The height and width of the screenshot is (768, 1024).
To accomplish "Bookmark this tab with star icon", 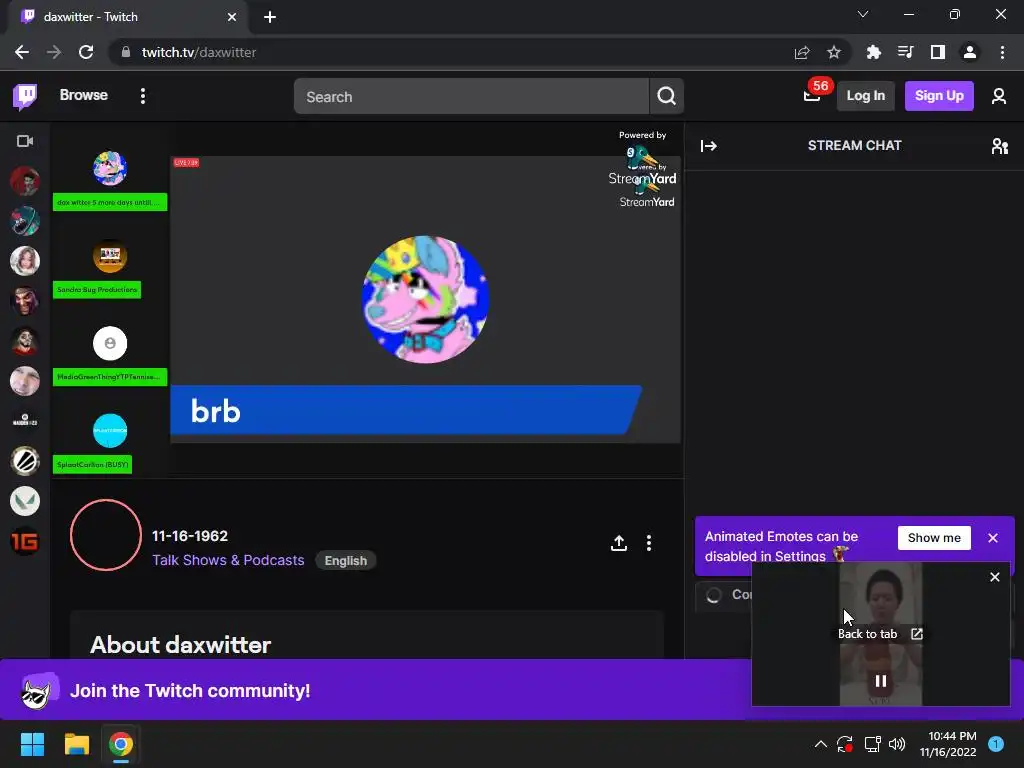I will tap(833, 52).
